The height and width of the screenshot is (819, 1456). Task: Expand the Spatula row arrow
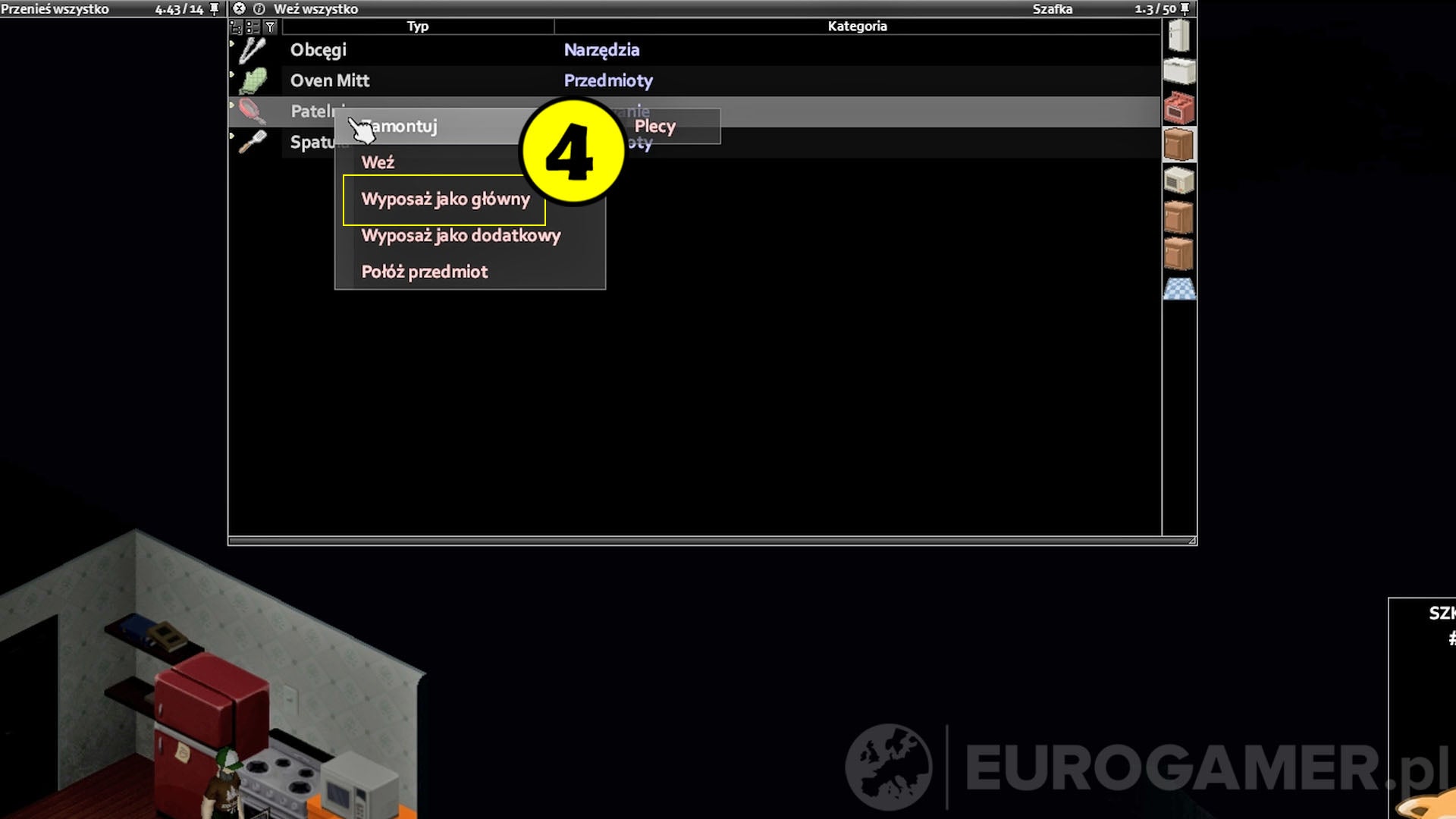(232, 136)
